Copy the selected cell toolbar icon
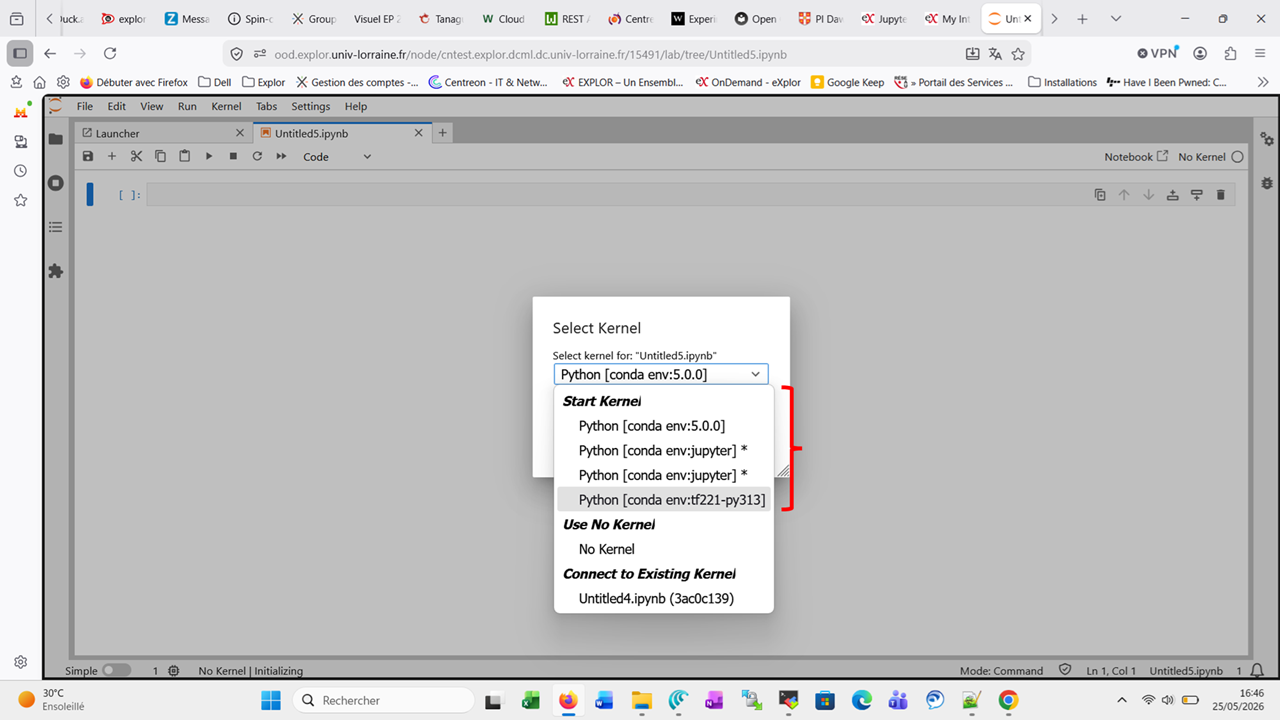 coord(160,156)
